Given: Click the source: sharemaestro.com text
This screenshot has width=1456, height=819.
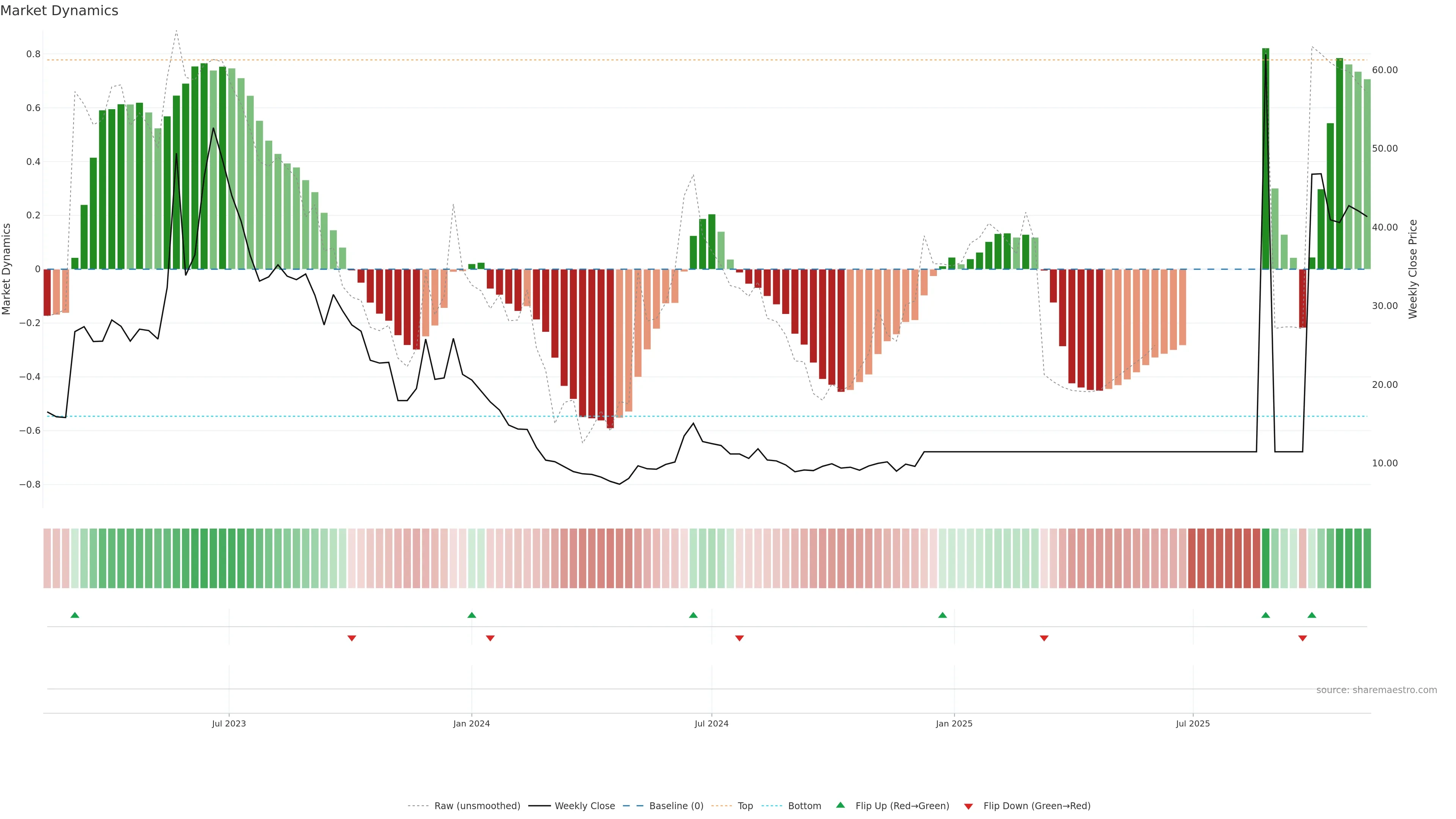Looking at the screenshot, I should [x=1376, y=690].
